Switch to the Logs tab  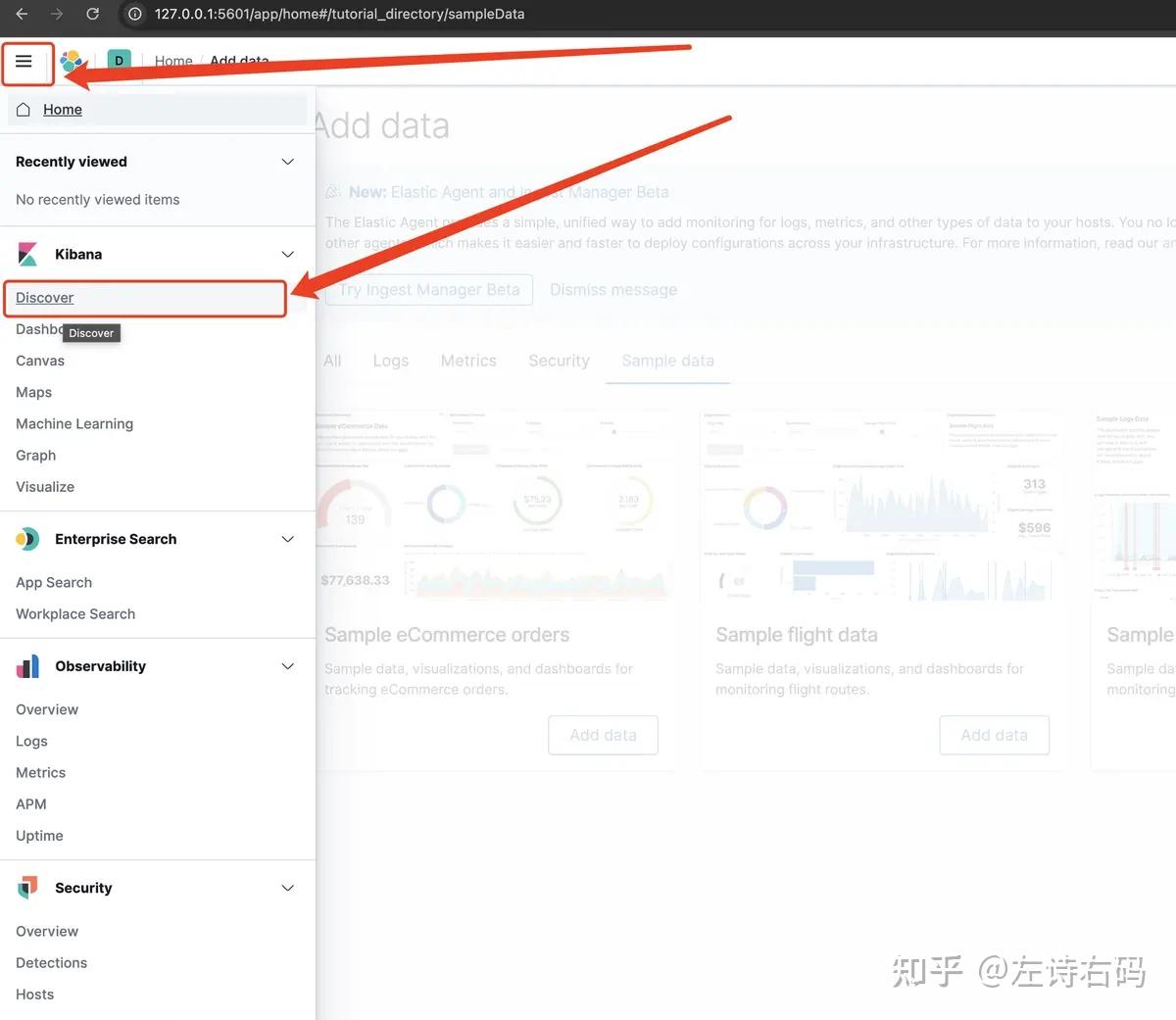point(391,361)
